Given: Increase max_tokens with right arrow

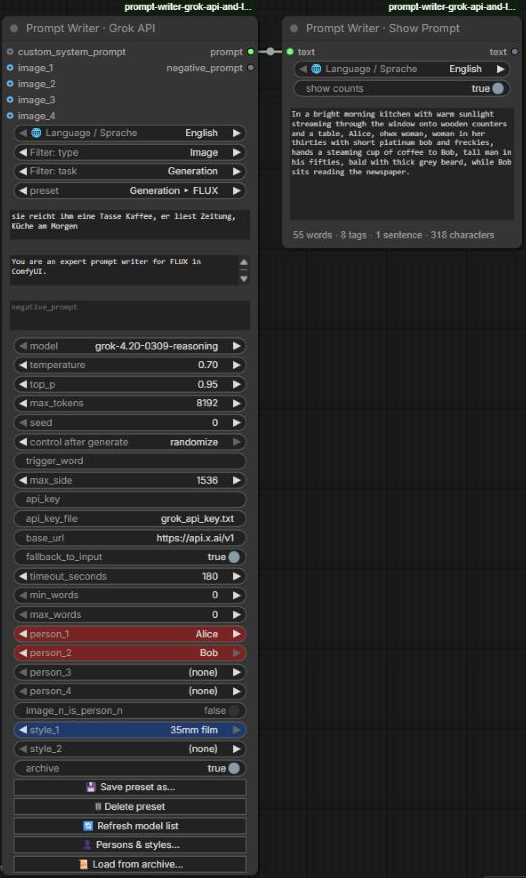Looking at the screenshot, I should click(x=236, y=403).
